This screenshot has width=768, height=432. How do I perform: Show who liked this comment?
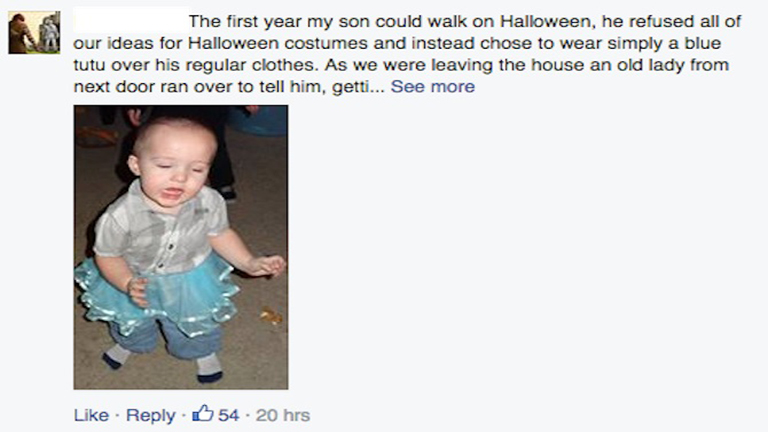[218, 415]
